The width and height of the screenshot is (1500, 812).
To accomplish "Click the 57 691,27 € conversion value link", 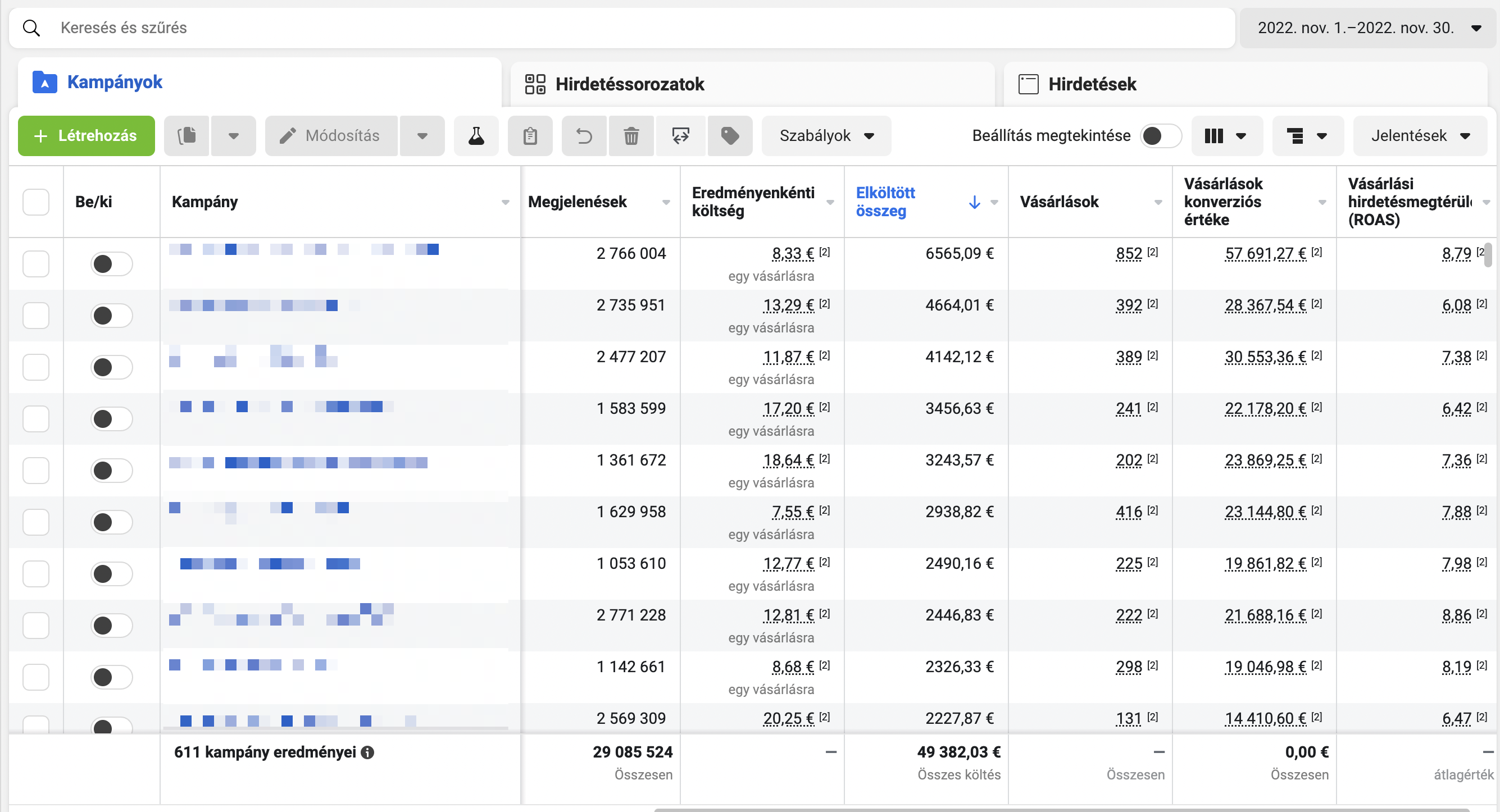I will pyautogui.click(x=1265, y=254).
